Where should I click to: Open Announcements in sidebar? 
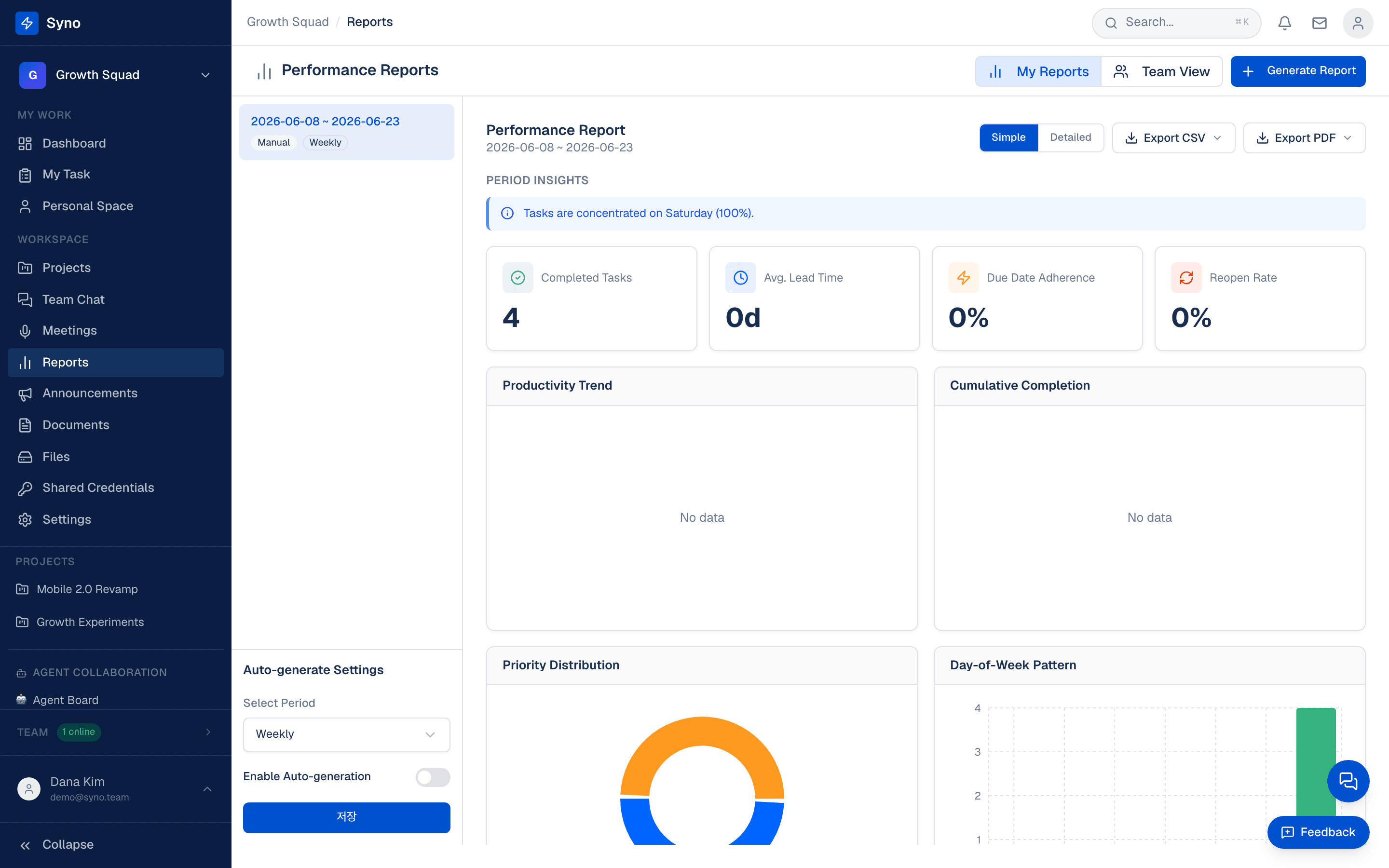point(115,393)
